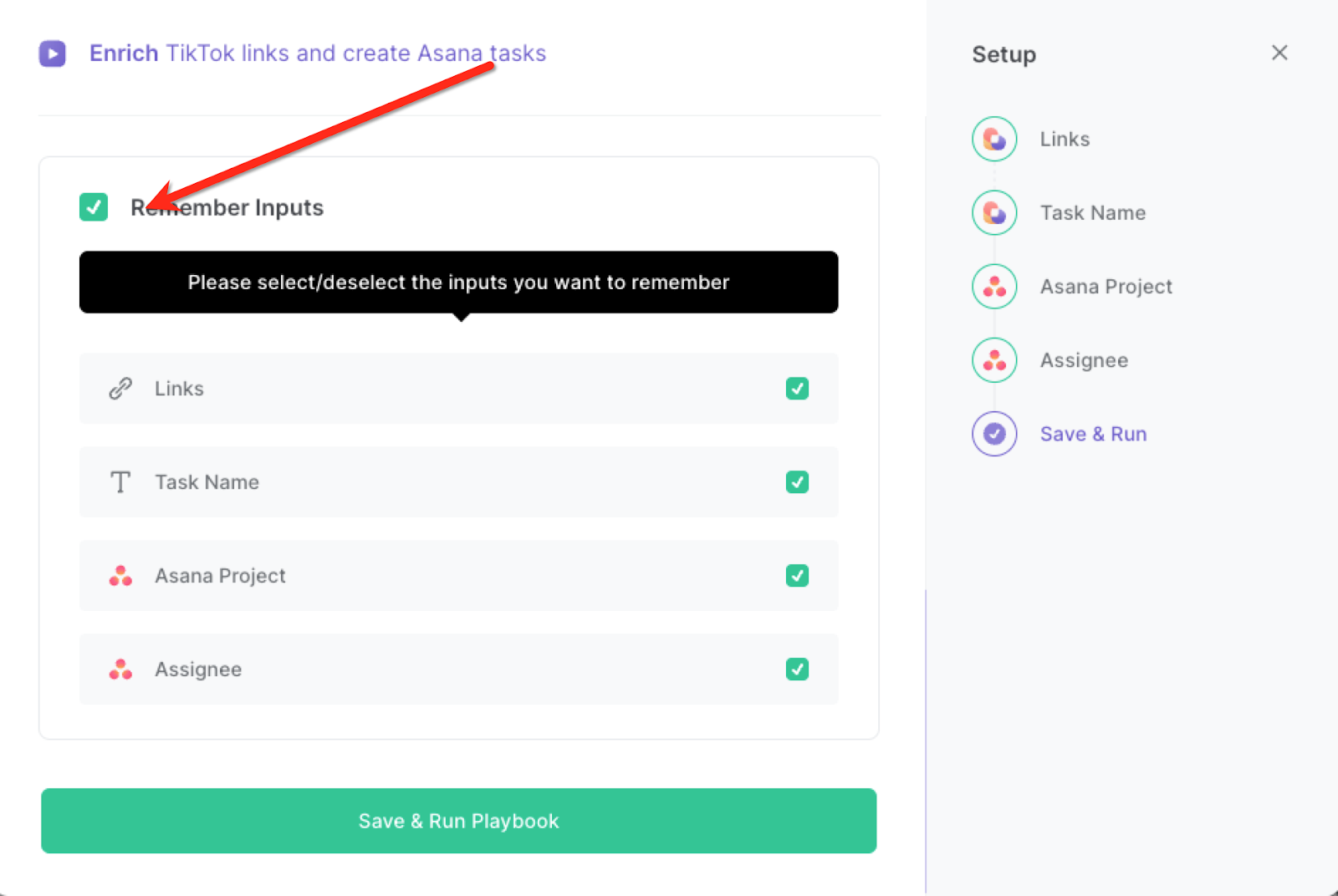Close the Setup panel with the X

click(x=1279, y=53)
